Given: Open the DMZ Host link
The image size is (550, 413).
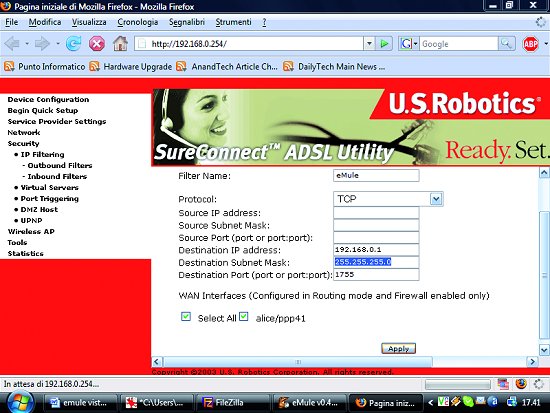Looking at the screenshot, I should 39,209.
